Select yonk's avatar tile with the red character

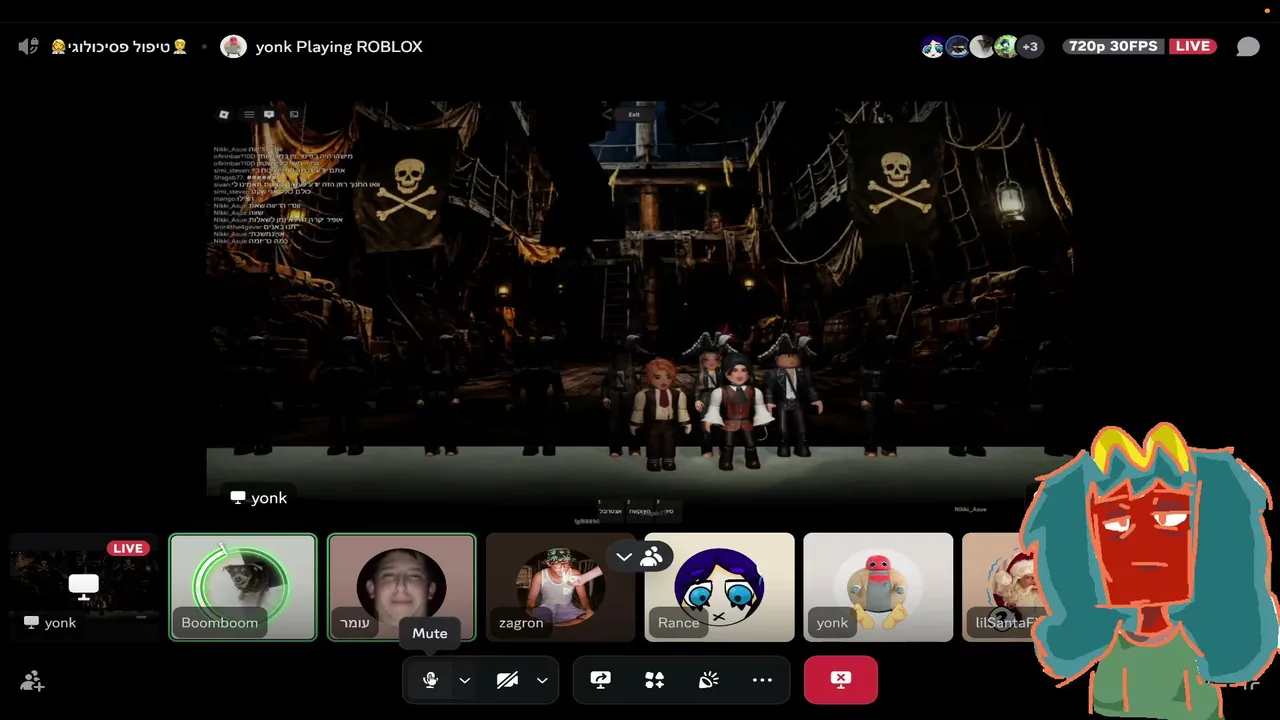878,587
